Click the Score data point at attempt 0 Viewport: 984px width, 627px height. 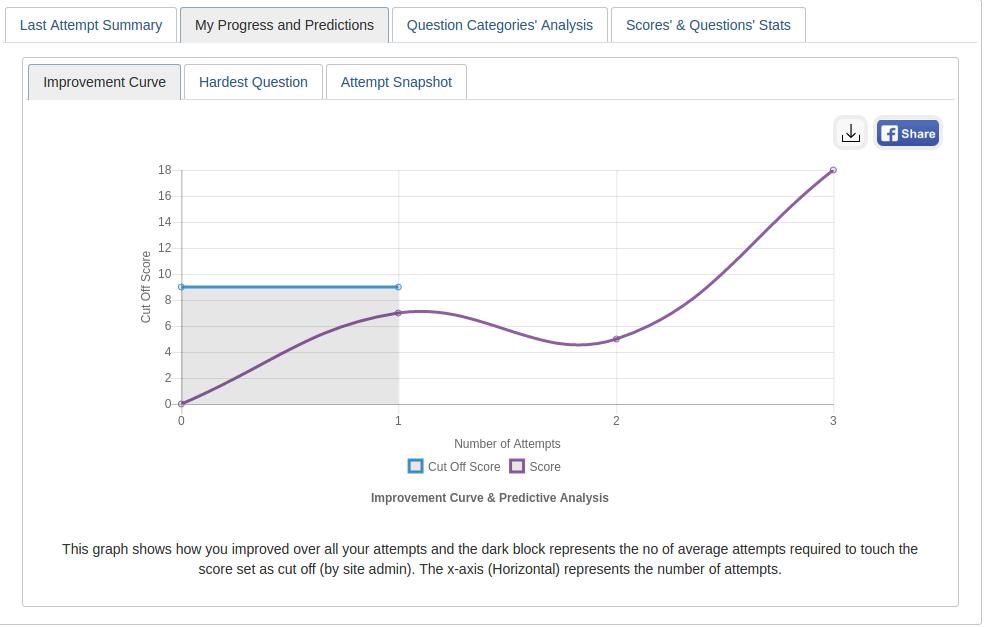pyautogui.click(x=181, y=404)
